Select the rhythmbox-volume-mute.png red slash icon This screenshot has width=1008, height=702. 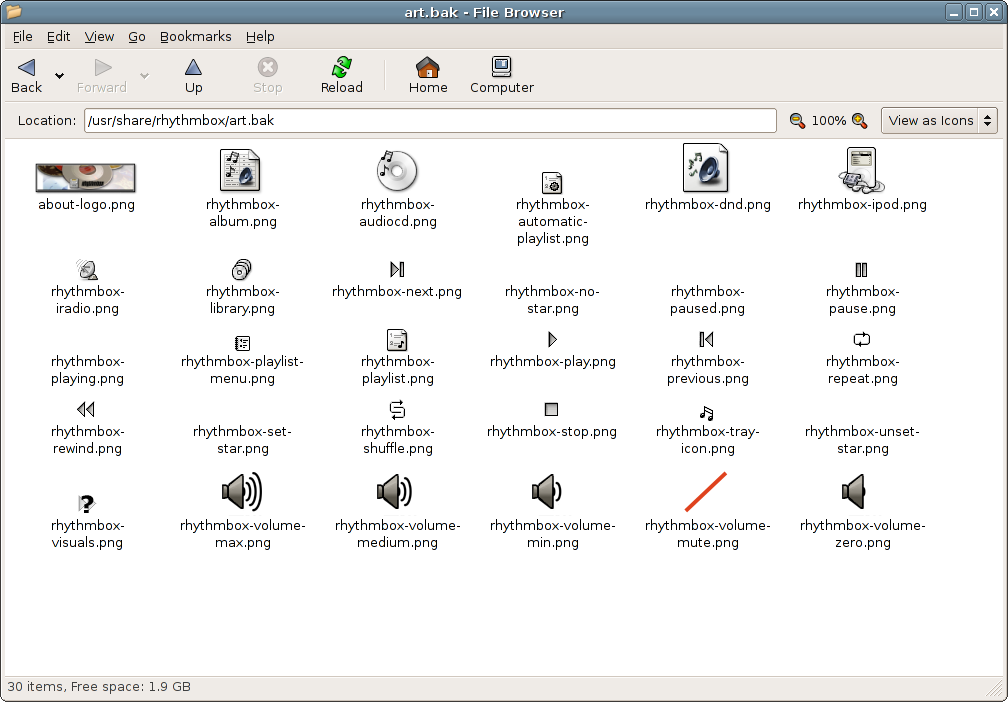tap(706, 492)
